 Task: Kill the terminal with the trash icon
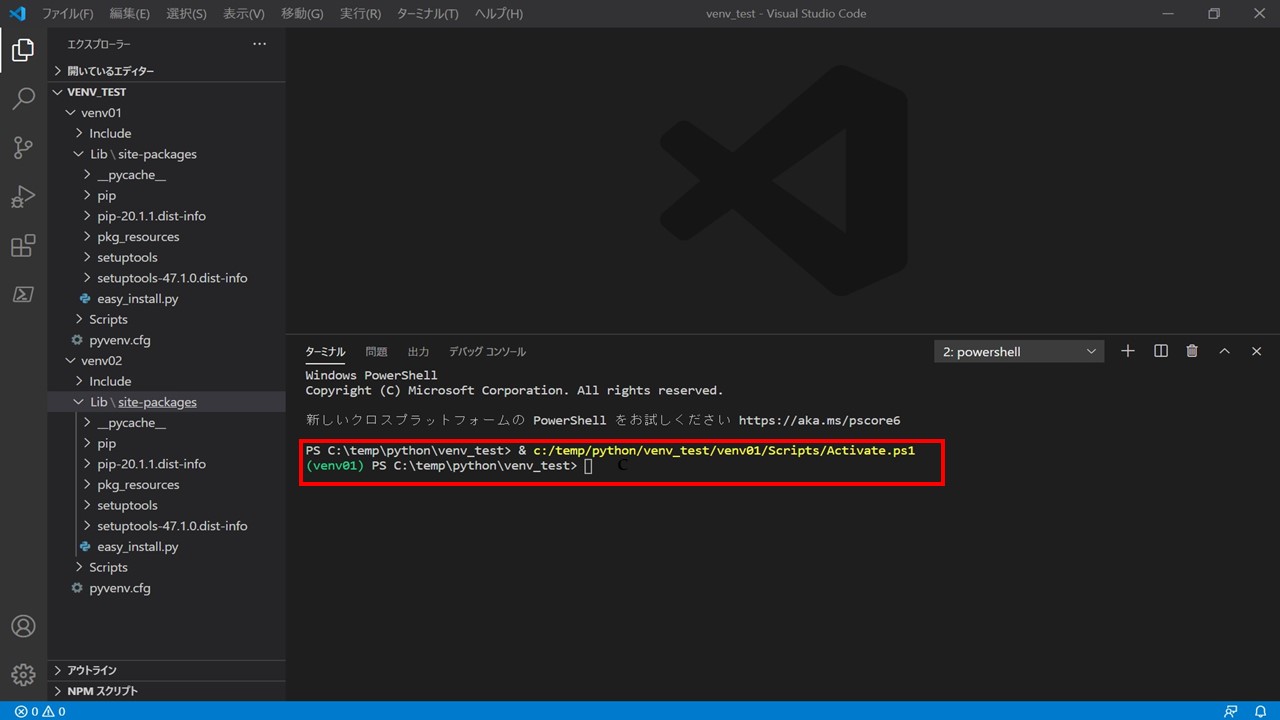click(x=1192, y=351)
